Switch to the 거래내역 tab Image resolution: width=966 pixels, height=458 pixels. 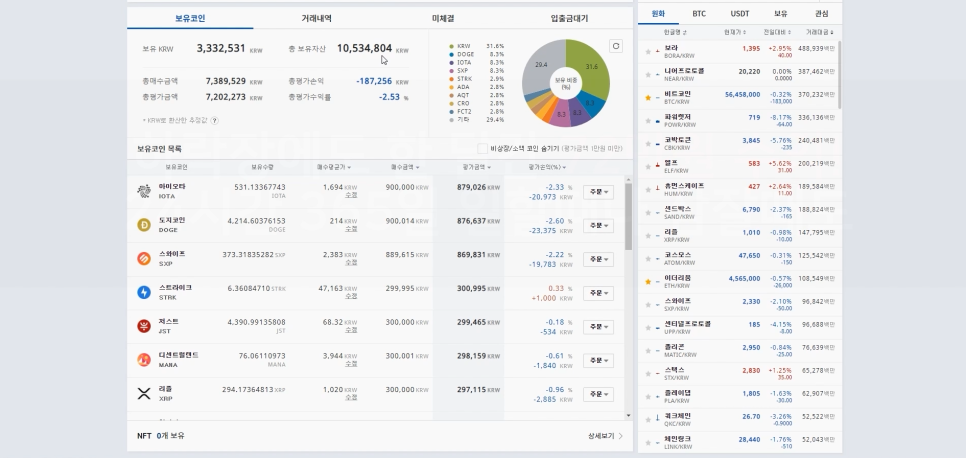point(316,18)
